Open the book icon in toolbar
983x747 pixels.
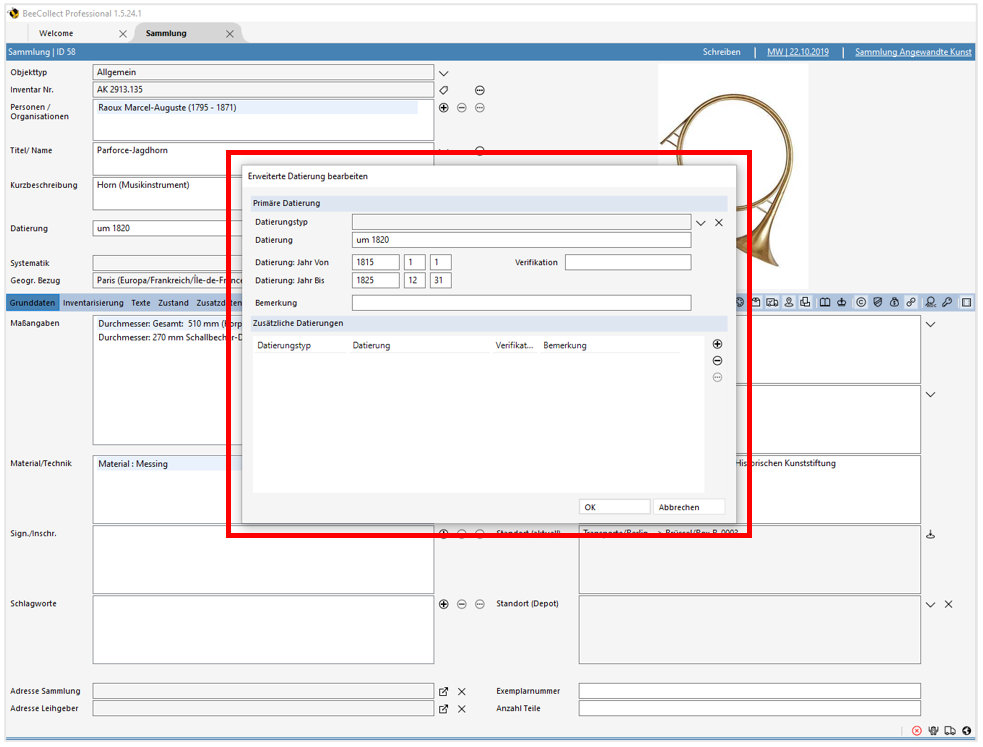point(825,302)
